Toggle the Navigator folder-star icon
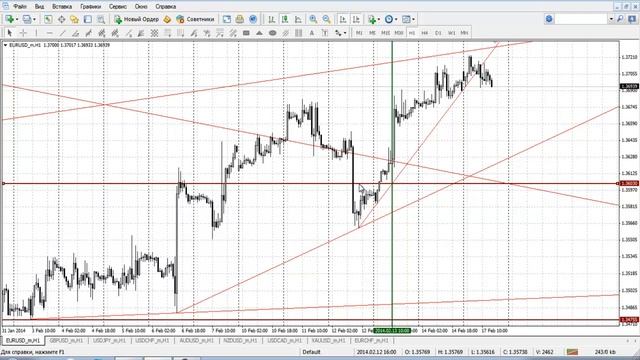This screenshot has height=360, width=640. pyautogui.click(x=74, y=19)
